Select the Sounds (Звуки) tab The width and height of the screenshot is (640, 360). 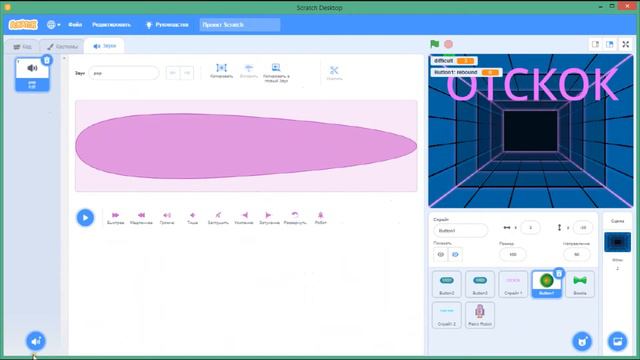tap(104, 46)
